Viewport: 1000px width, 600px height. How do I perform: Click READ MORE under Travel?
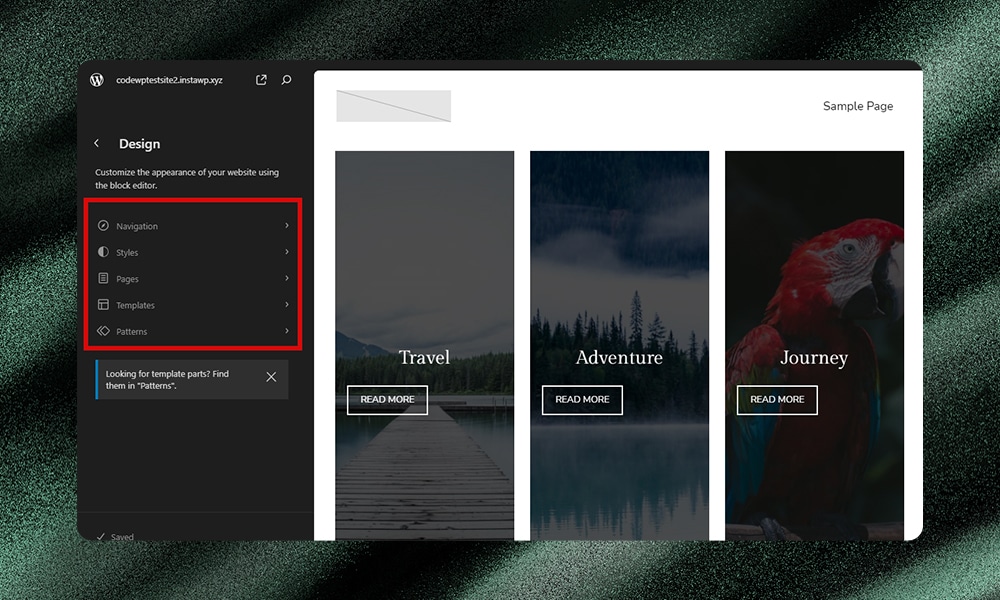click(387, 399)
